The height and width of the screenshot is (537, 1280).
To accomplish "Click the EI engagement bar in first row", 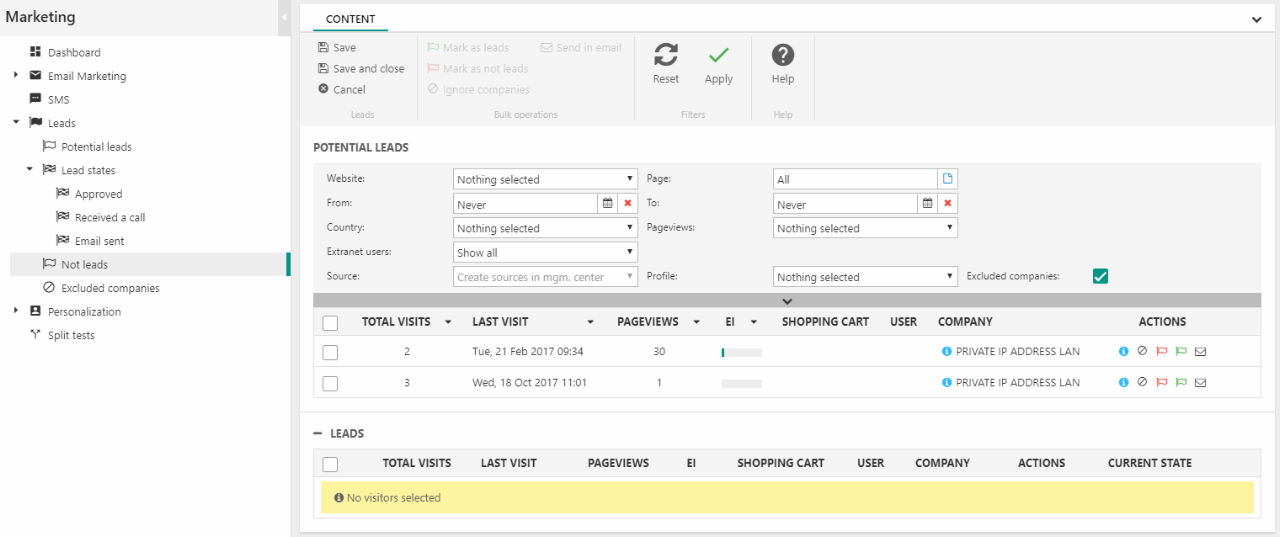I will 741,352.
